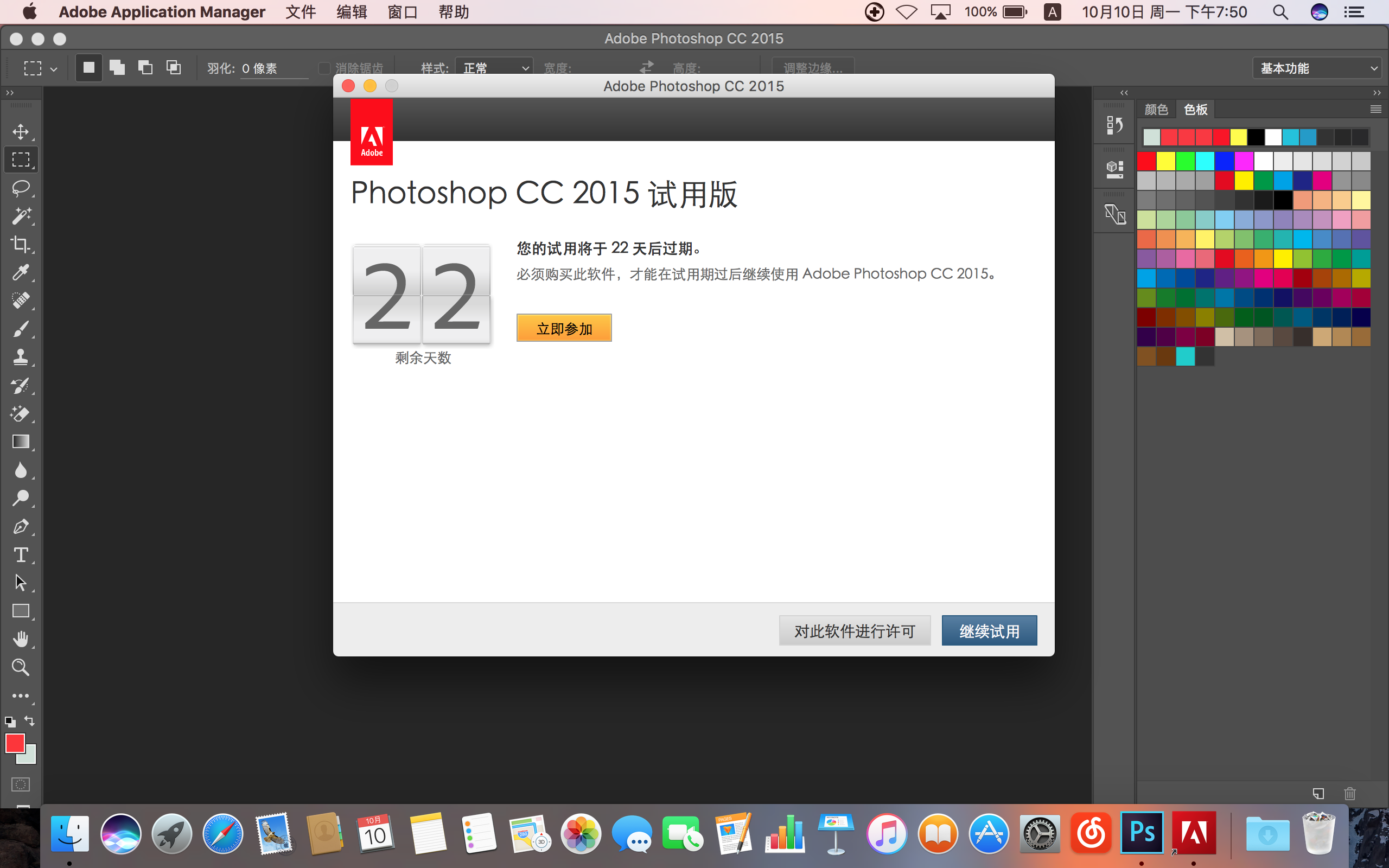Viewport: 1389px width, 868px height.
Task: Expand the tools panel double-arrow
Action: click(10, 92)
